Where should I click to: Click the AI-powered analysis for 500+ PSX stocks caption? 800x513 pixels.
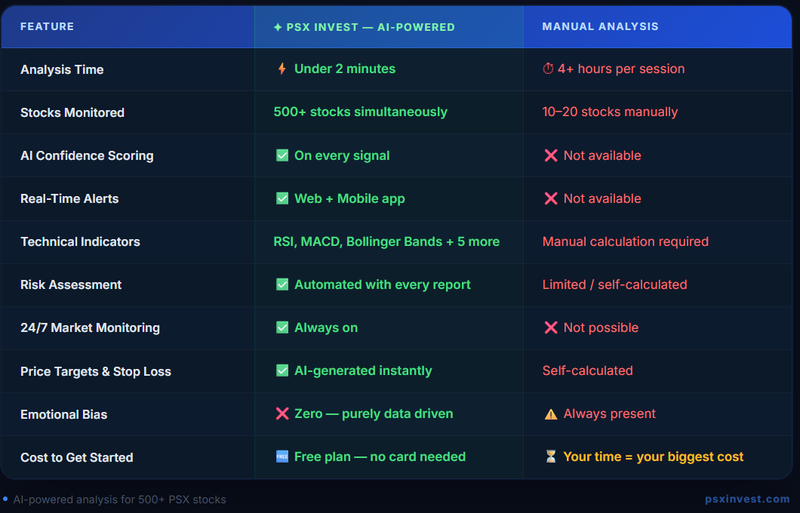tap(119, 499)
